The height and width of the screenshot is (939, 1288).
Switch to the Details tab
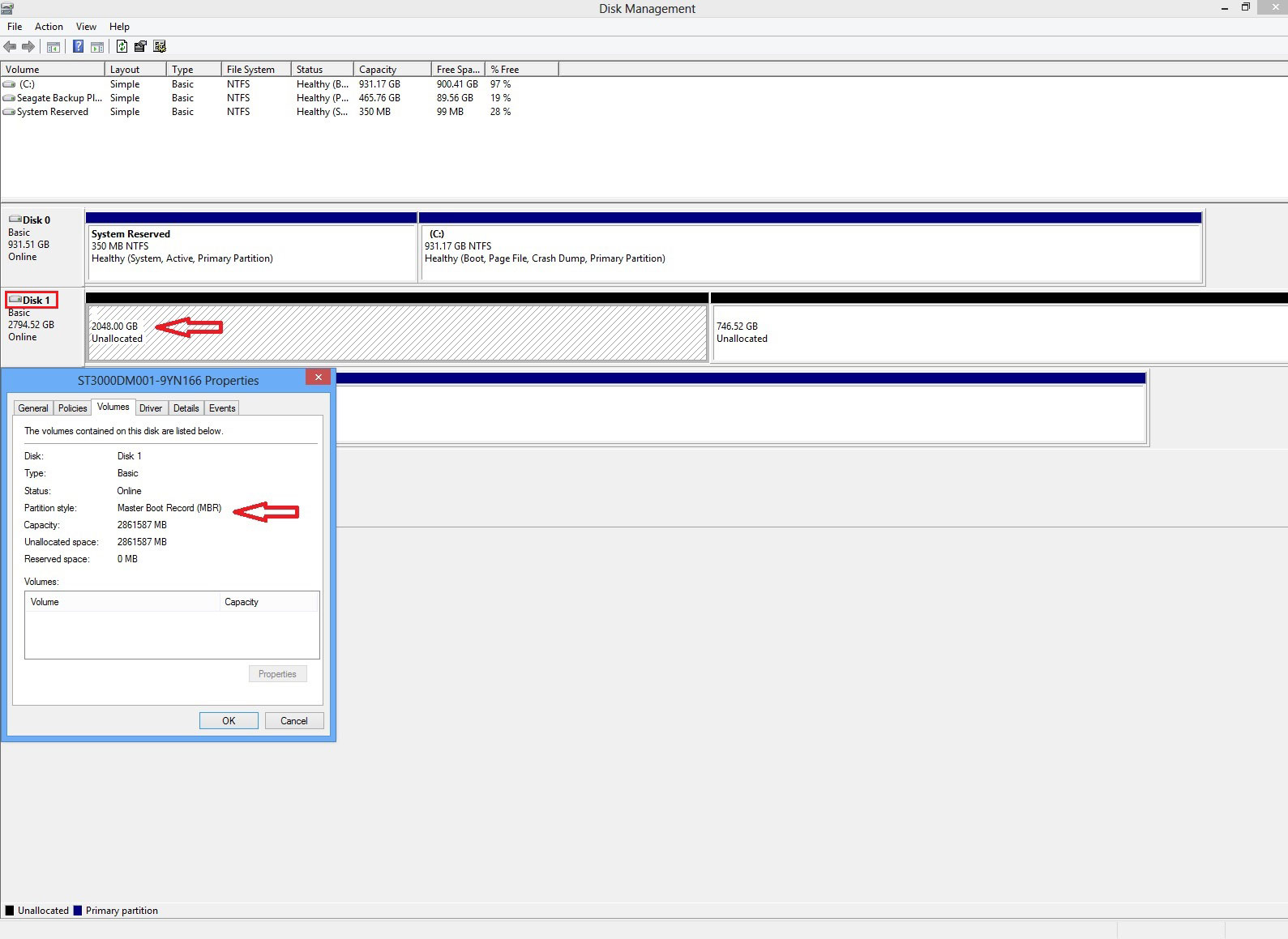click(x=186, y=408)
